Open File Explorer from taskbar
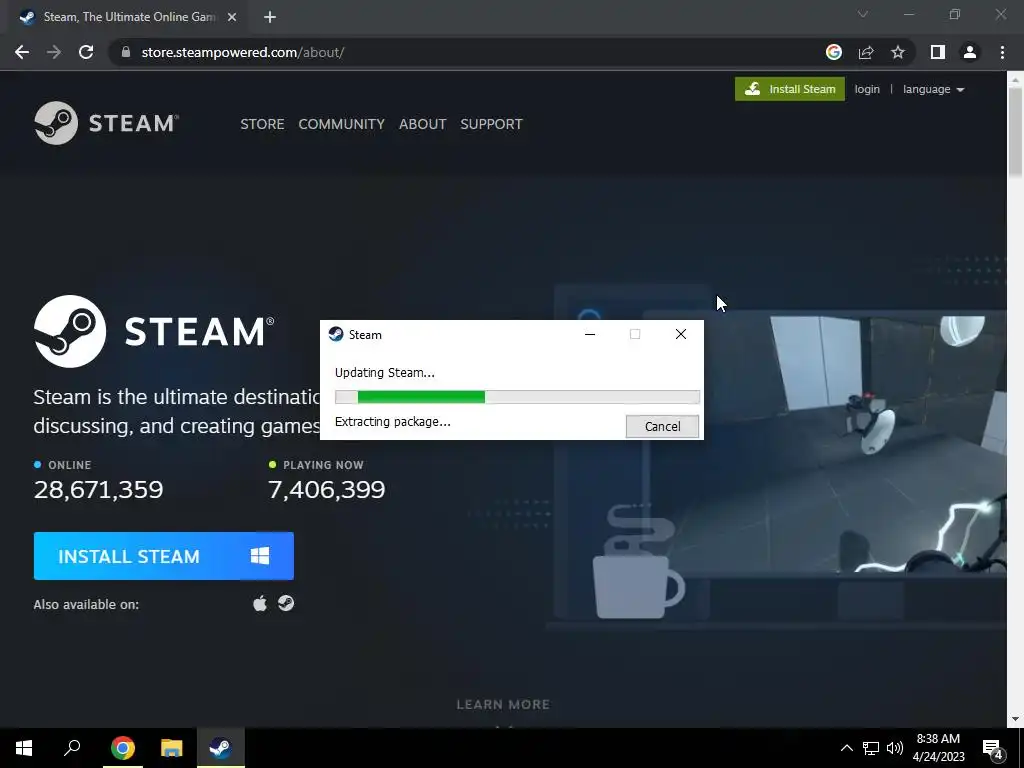This screenshot has height=768, width=1024. pyautogui.click(x=172, y=748)
